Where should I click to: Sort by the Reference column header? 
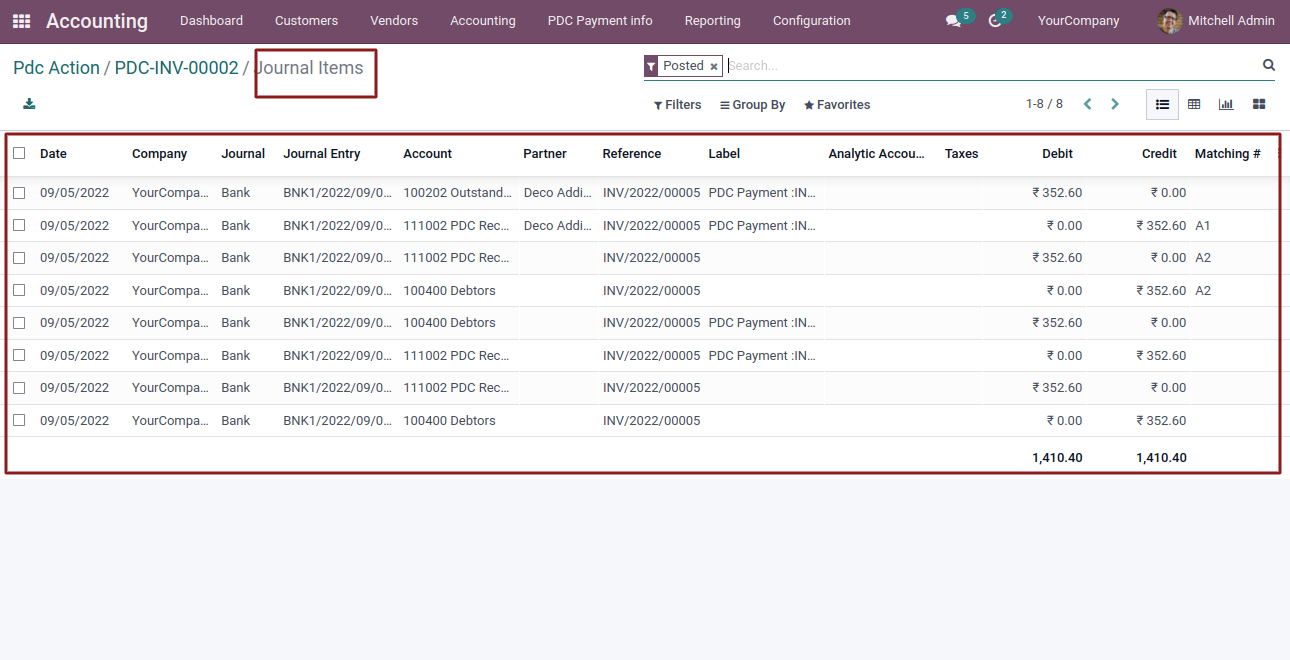coord(632,154)
